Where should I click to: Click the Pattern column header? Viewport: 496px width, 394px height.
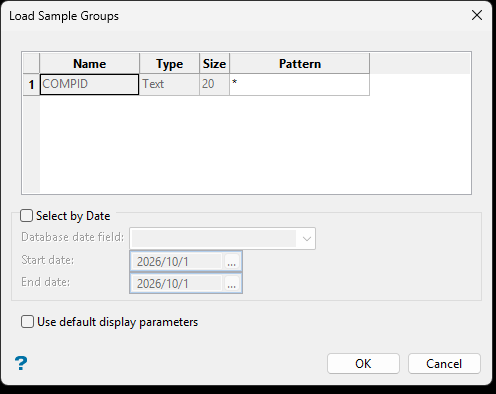(x=299, y=63)
